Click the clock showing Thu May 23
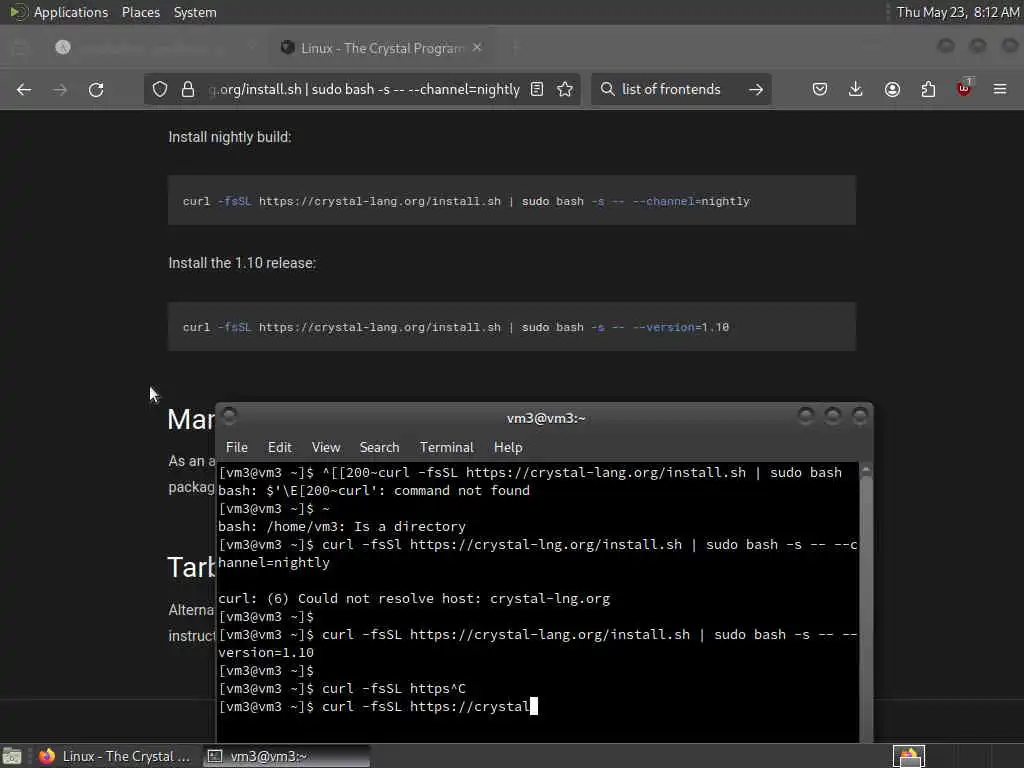 [x=957, y=12]
